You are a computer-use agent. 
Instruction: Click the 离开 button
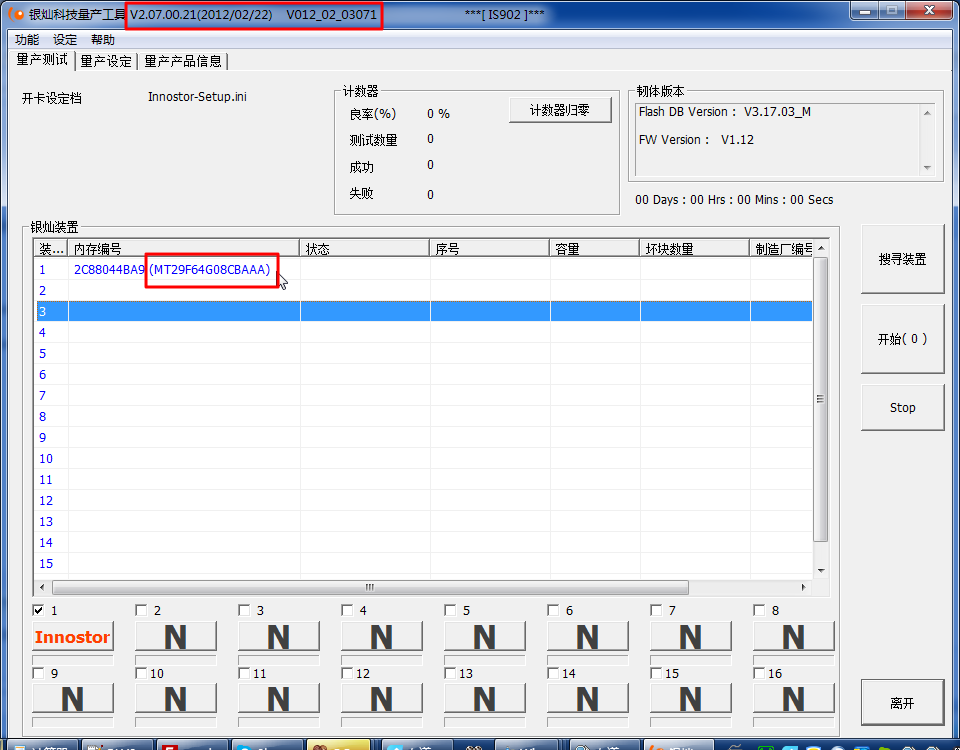click(x=902, y=703)
